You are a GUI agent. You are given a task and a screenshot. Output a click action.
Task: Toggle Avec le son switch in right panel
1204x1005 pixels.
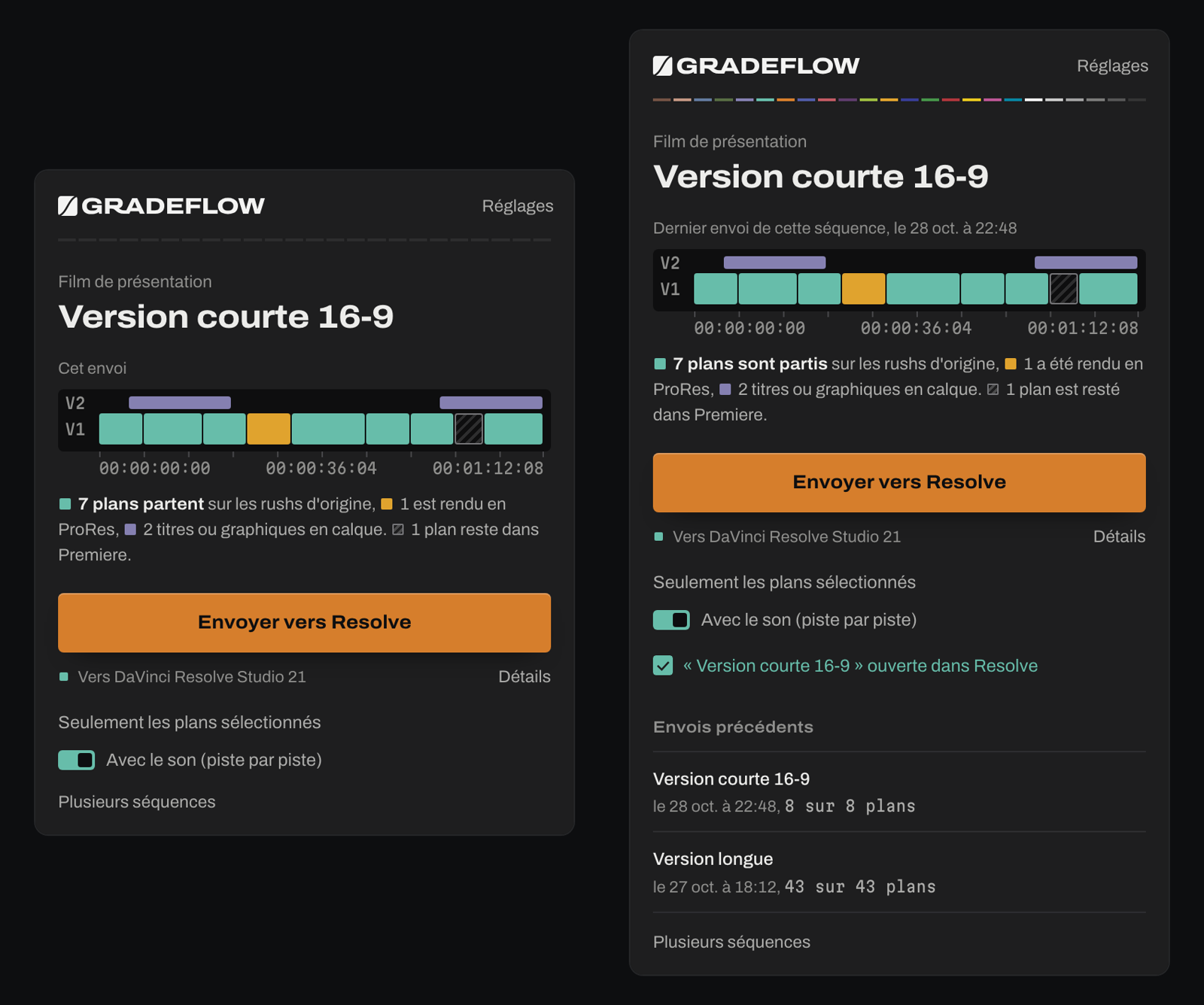pos(671,620)
